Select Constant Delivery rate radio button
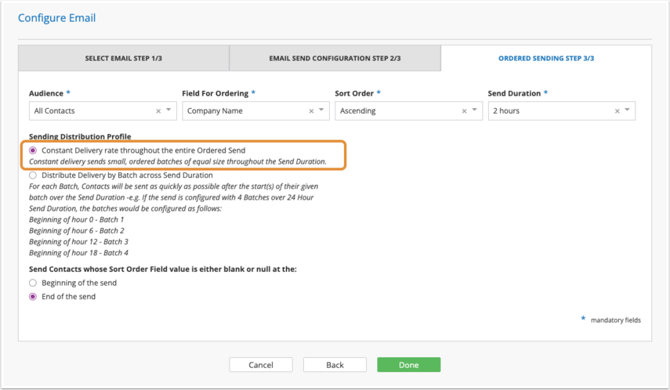This screenshot has width=670, height=390. [x=33, y=150]
